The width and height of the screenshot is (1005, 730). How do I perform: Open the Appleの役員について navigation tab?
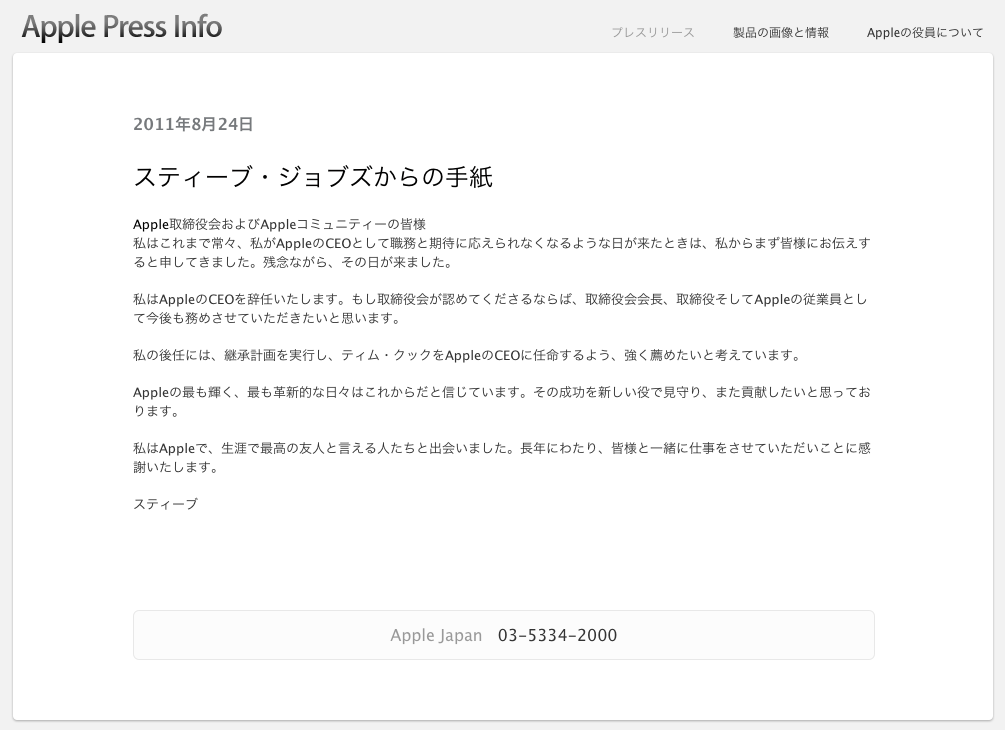[924, 33]
